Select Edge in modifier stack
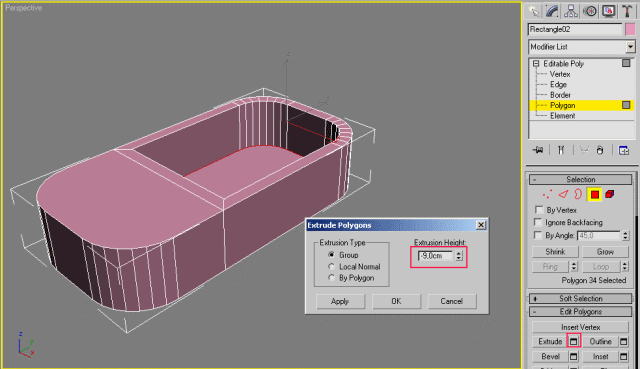The width and height of the screenshot is (640, 369). (x=558, y=84)
